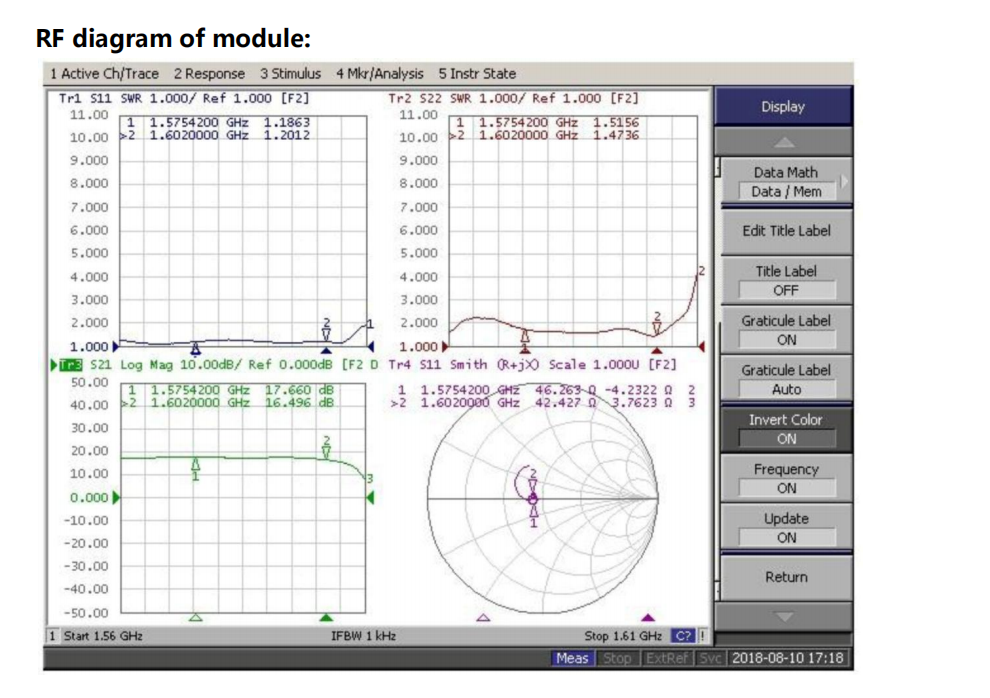Click the greyed Stop indicator next to Meas

(617, 658)
